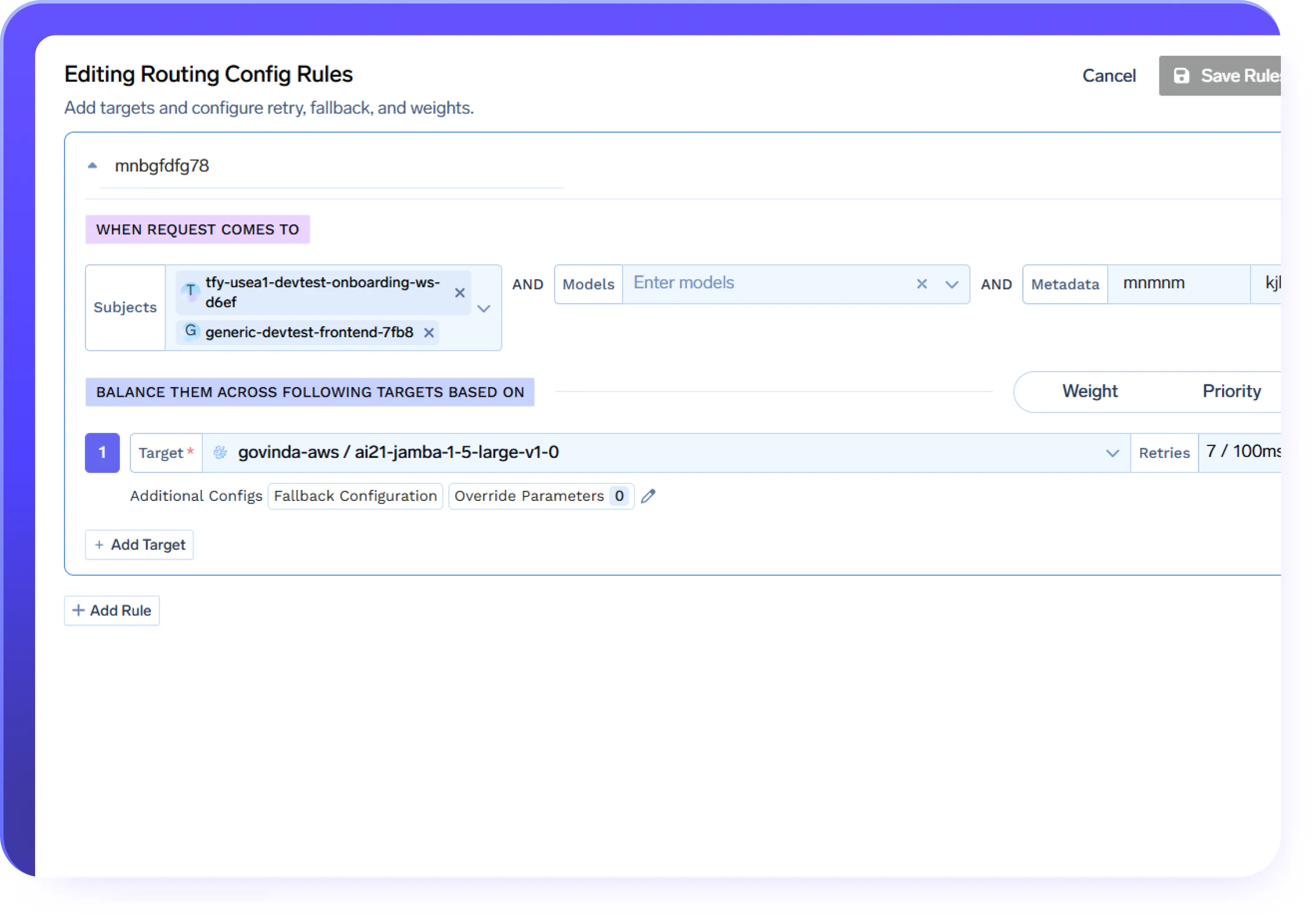Click Add Target to add another target
1316x921 pixels.
pyautogui.click(x=139, y=544)
